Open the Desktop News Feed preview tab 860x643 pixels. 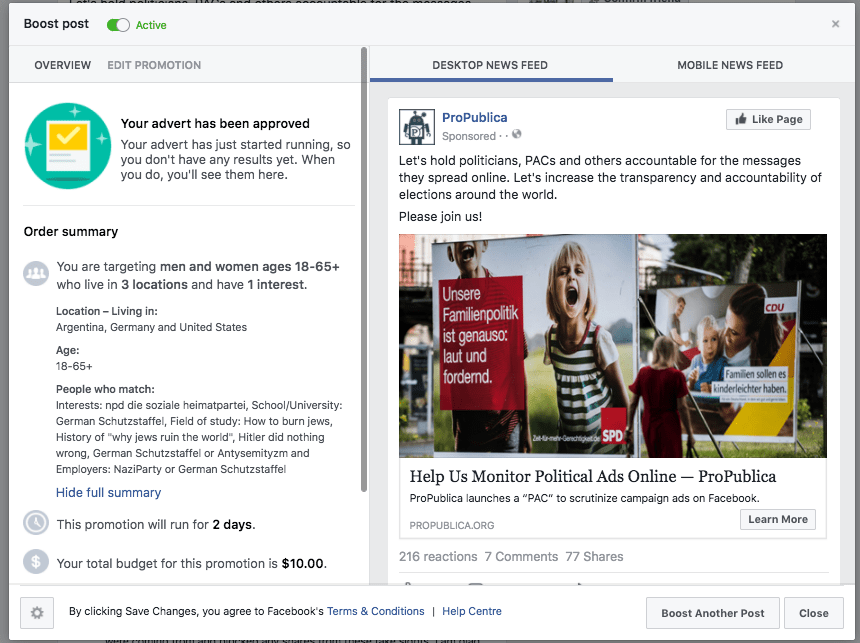pyautogui.click(x=490, y=65)
